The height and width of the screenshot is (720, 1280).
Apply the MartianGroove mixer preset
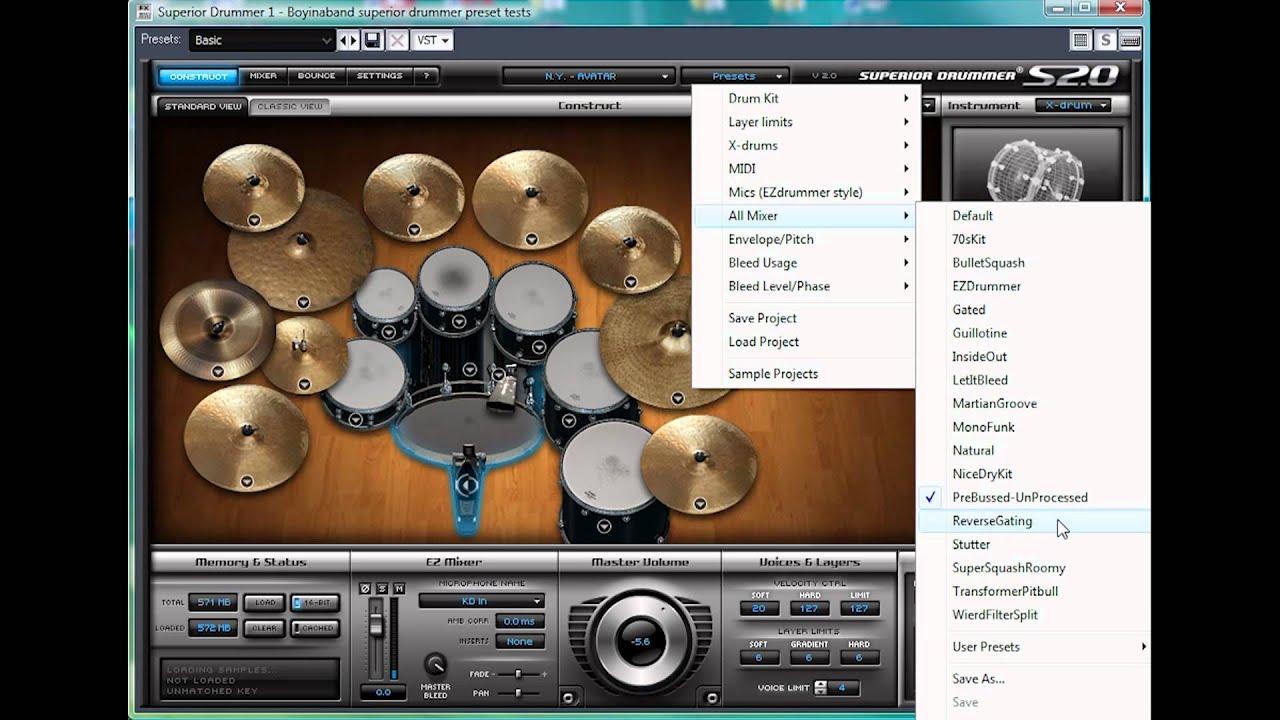[1034, 403]
